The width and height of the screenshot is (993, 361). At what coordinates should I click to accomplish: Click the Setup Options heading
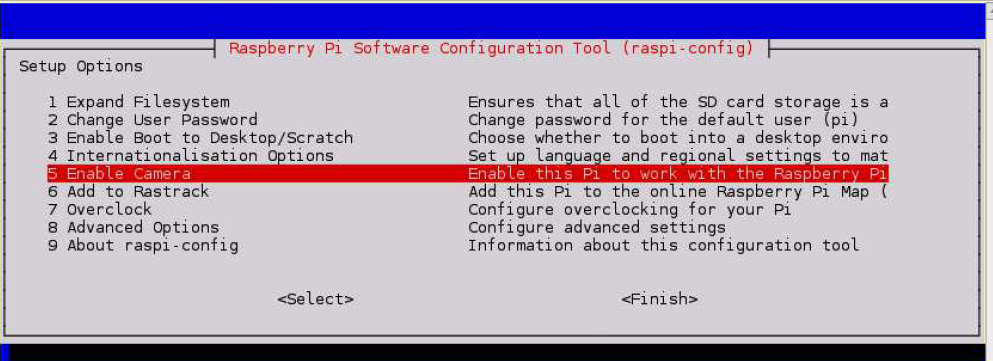tap(80, 66)
